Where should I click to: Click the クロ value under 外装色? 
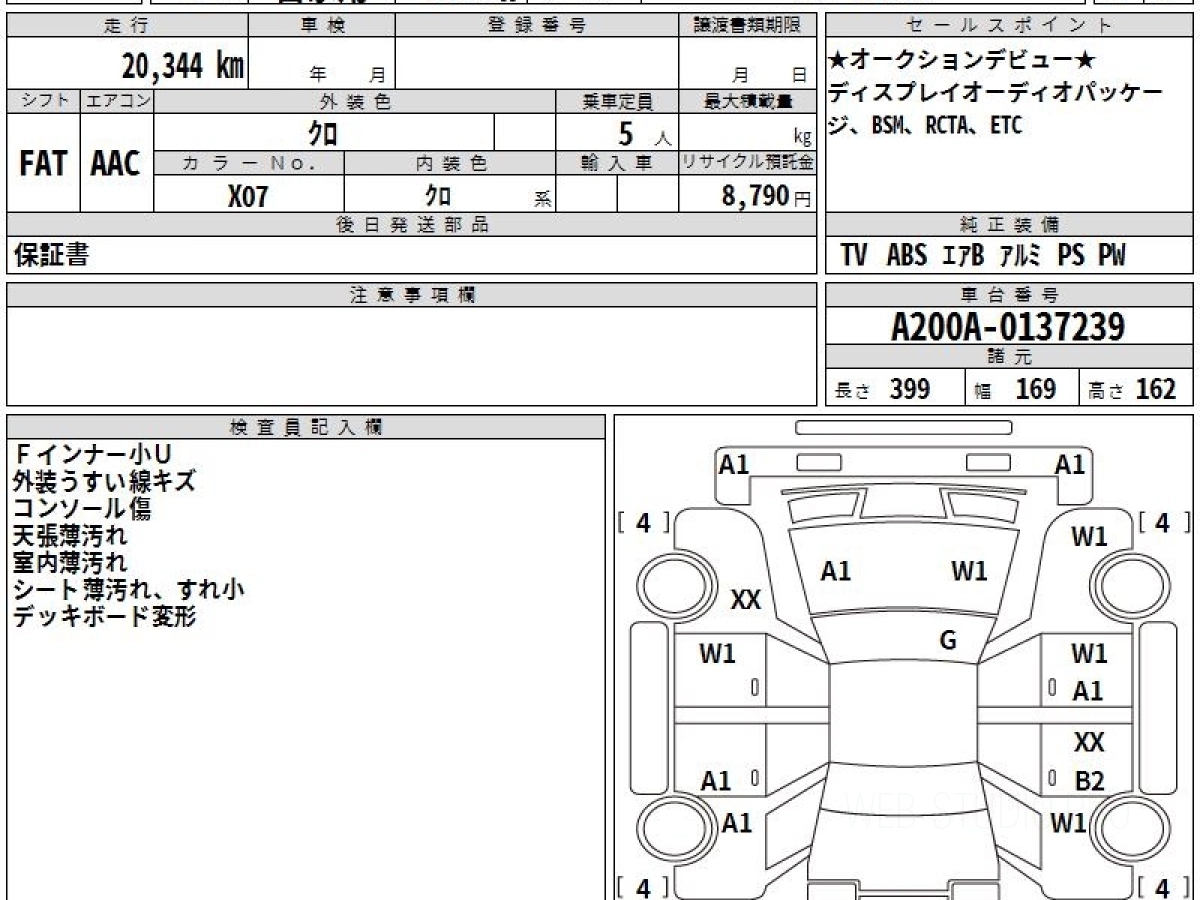[x=323, y=133]
